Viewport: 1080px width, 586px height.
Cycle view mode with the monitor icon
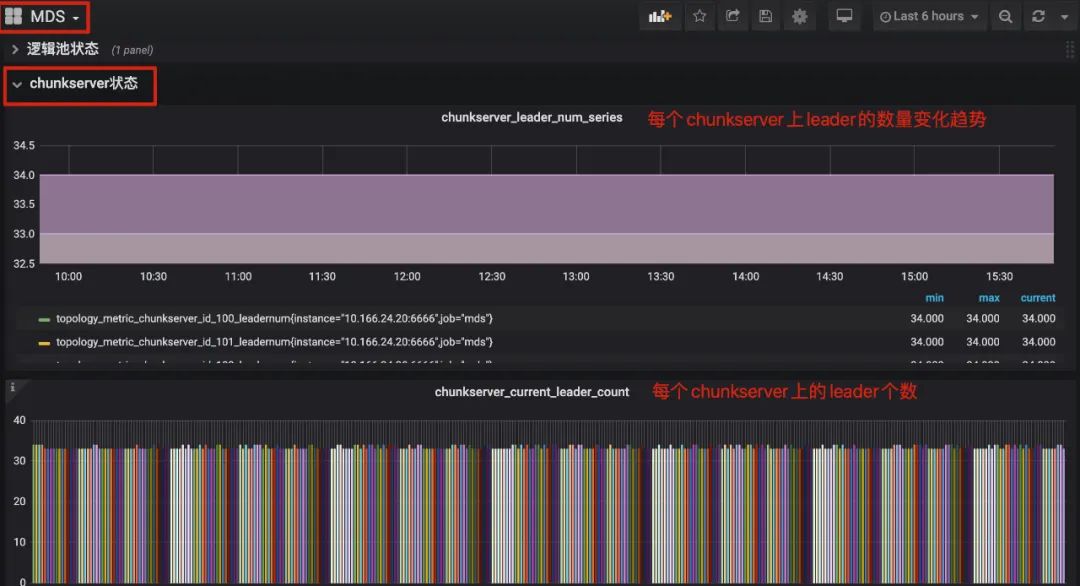(x=844, y=16)
